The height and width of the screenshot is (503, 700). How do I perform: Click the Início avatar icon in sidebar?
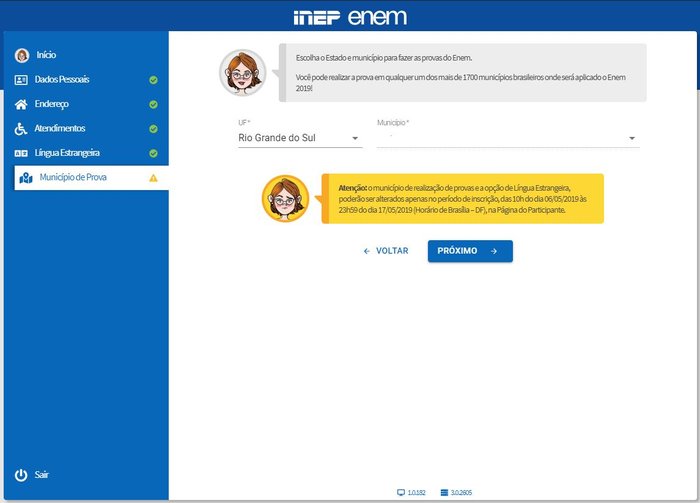point(21,55)
